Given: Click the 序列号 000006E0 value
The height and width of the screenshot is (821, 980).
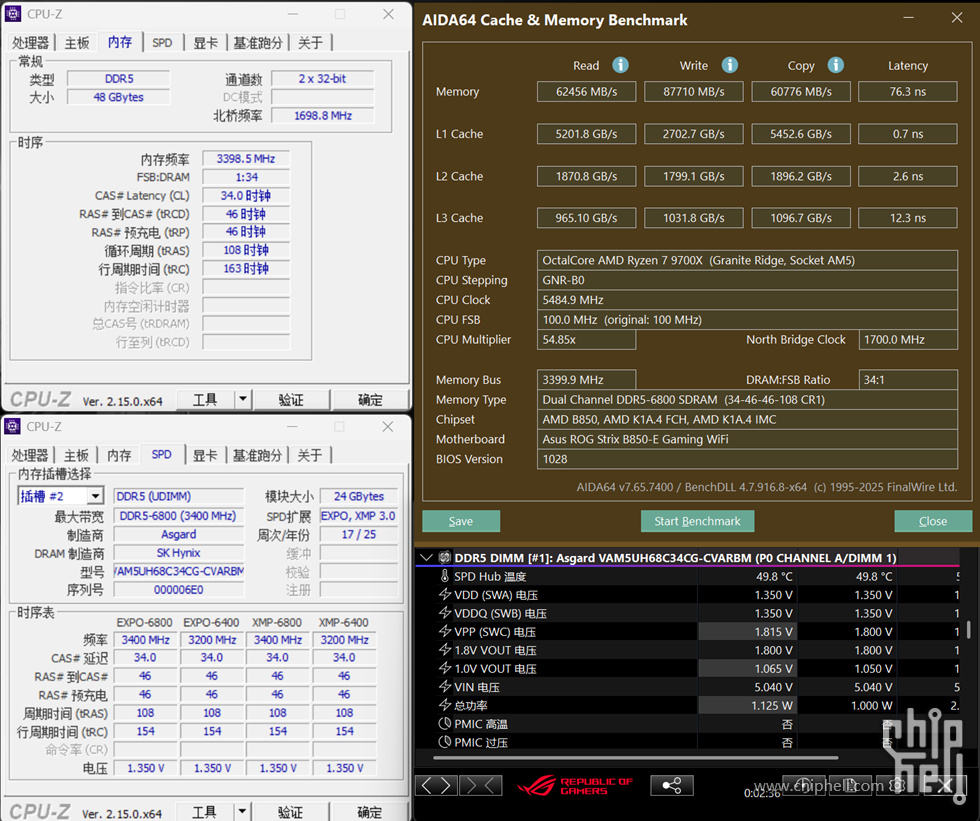Looking at the screenshot, I should (x=179, y=589).
